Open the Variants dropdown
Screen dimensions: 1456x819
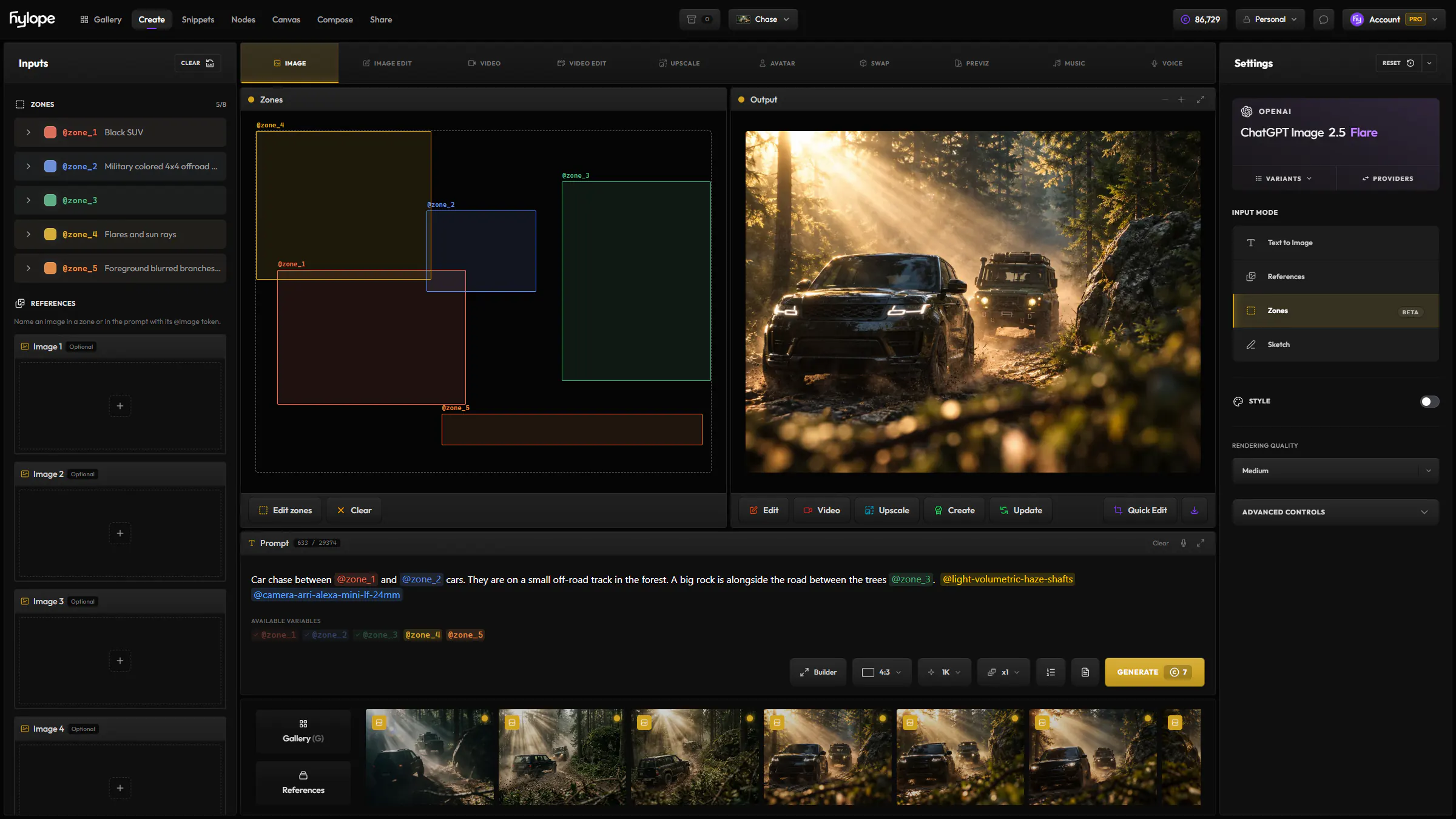coord(1284,178)
